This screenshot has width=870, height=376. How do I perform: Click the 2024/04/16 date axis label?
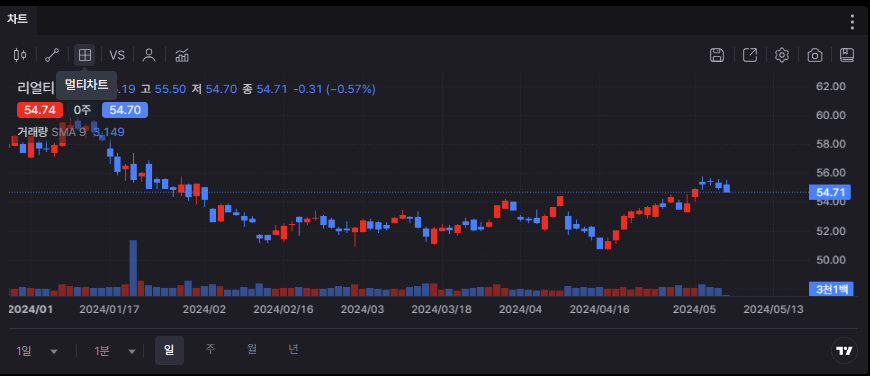click(600, 309)
